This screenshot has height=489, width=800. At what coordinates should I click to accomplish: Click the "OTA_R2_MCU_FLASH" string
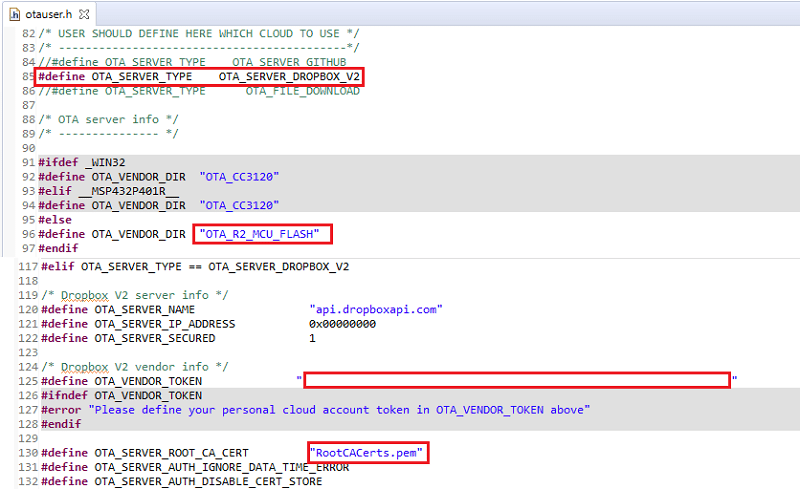262,234
